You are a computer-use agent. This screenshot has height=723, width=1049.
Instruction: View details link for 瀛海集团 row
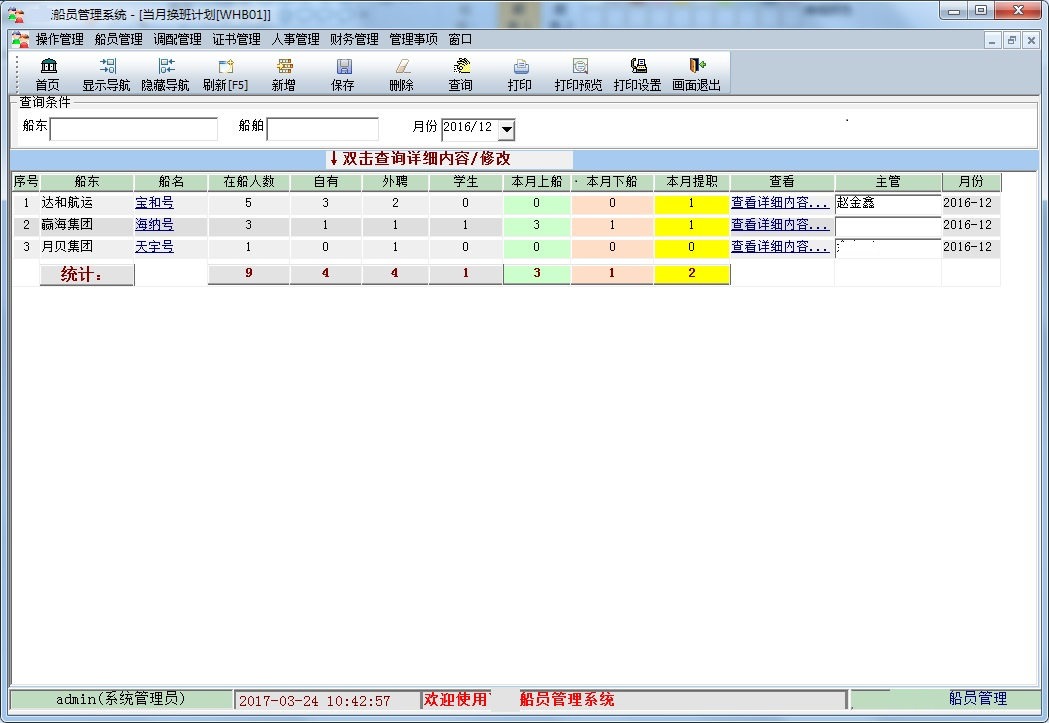point(780,224)
